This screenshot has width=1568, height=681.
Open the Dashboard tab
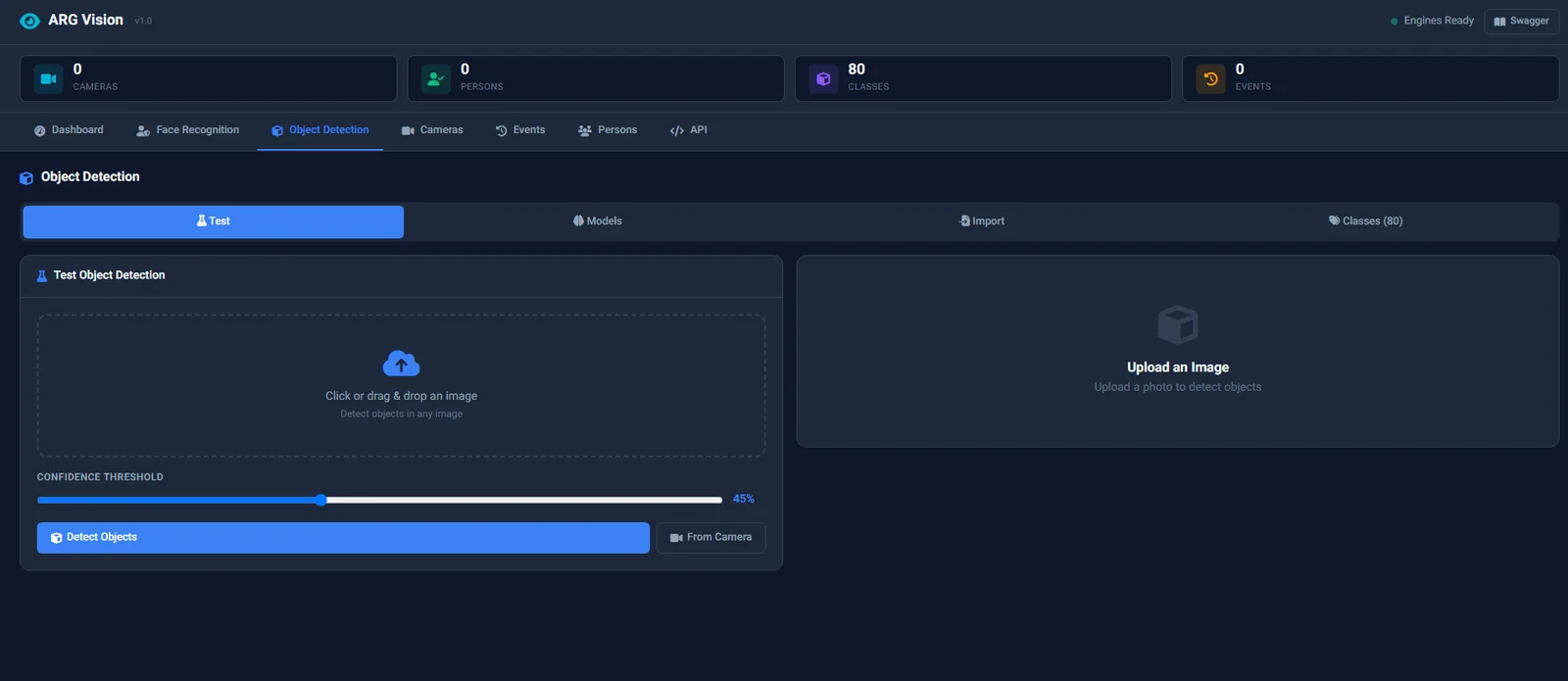click(69, 130)
